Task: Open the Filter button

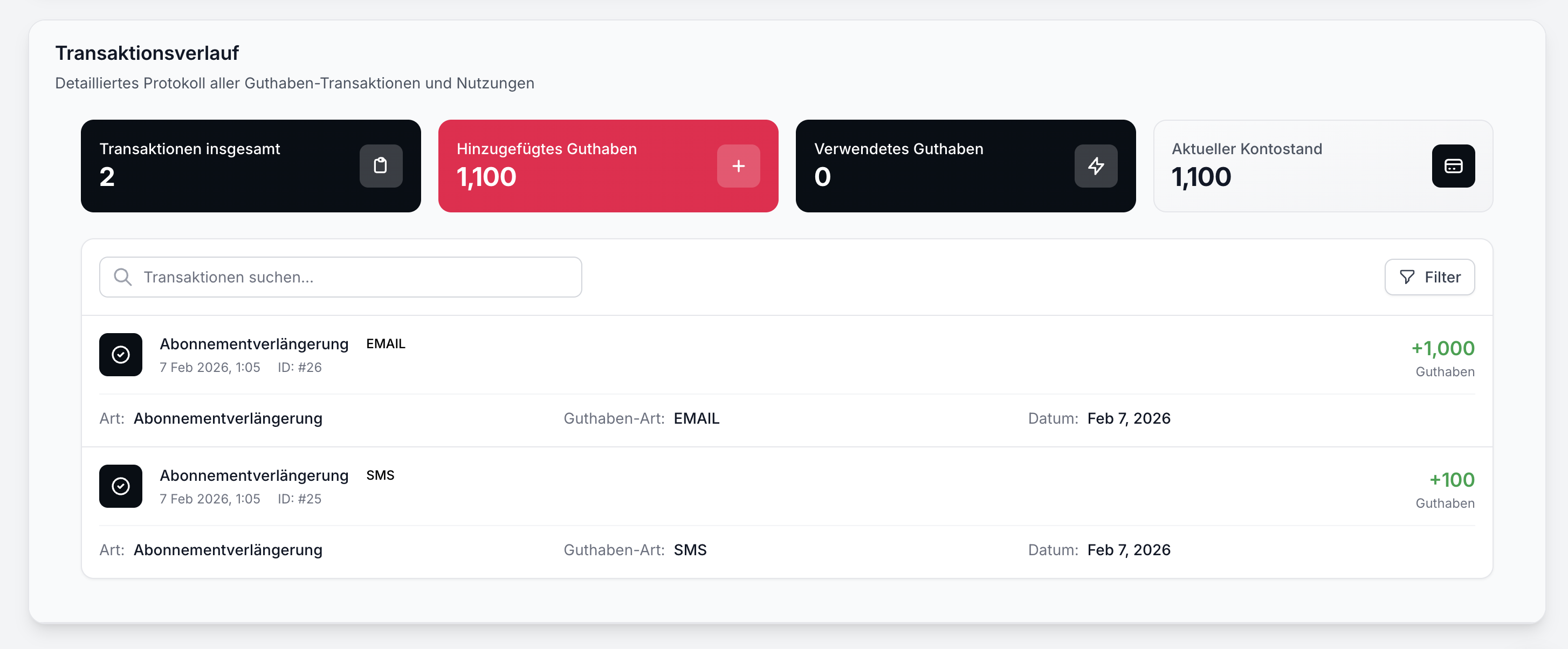Action: (1429, 277)
